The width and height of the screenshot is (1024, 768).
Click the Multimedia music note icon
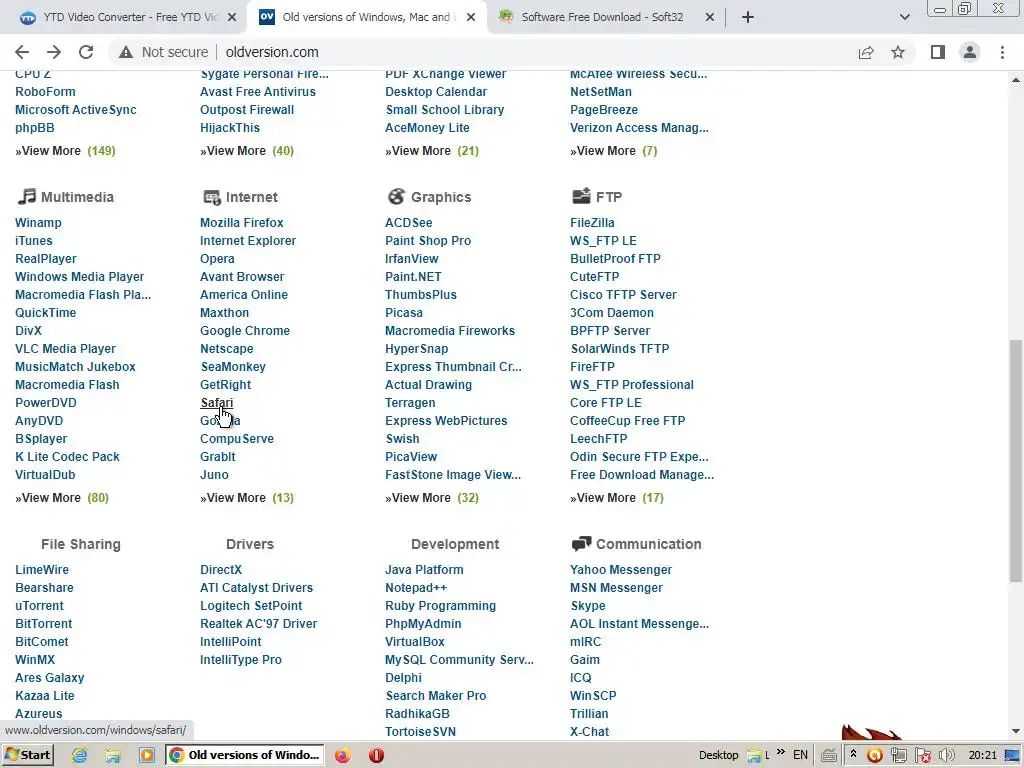tap(26, 197)
